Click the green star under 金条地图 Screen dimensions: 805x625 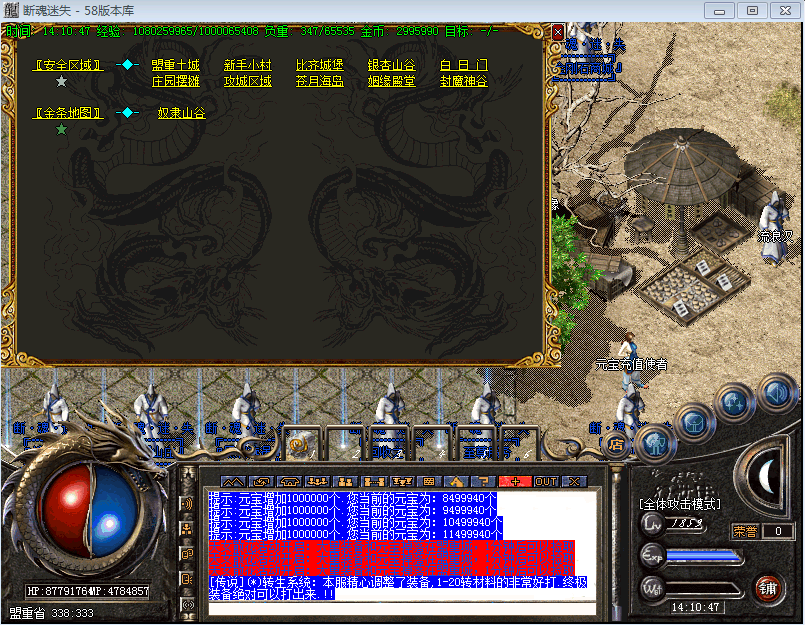click(61, 129)
